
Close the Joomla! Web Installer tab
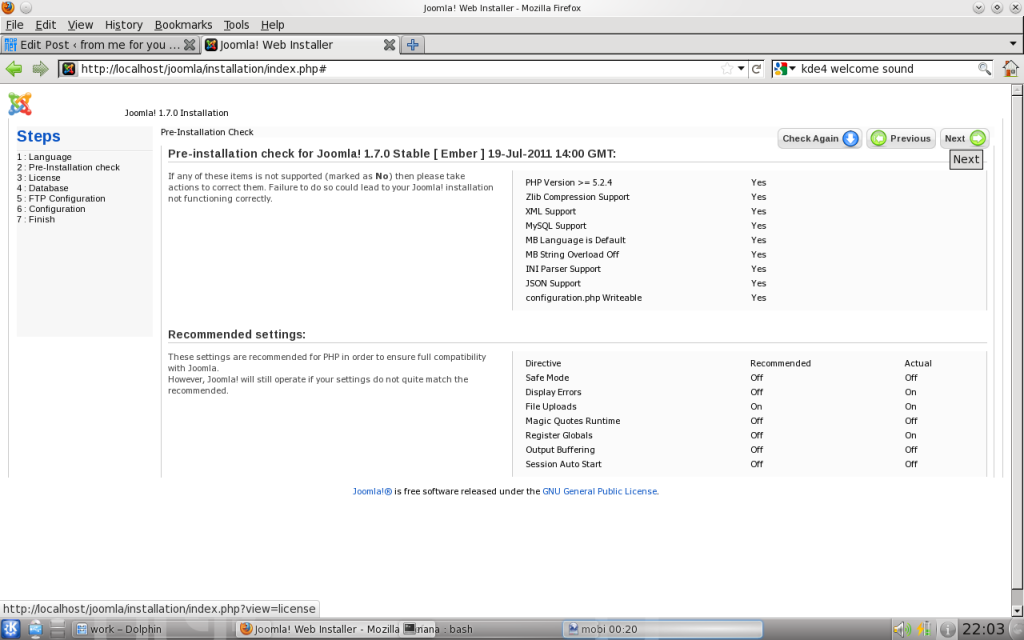(389, 44)
